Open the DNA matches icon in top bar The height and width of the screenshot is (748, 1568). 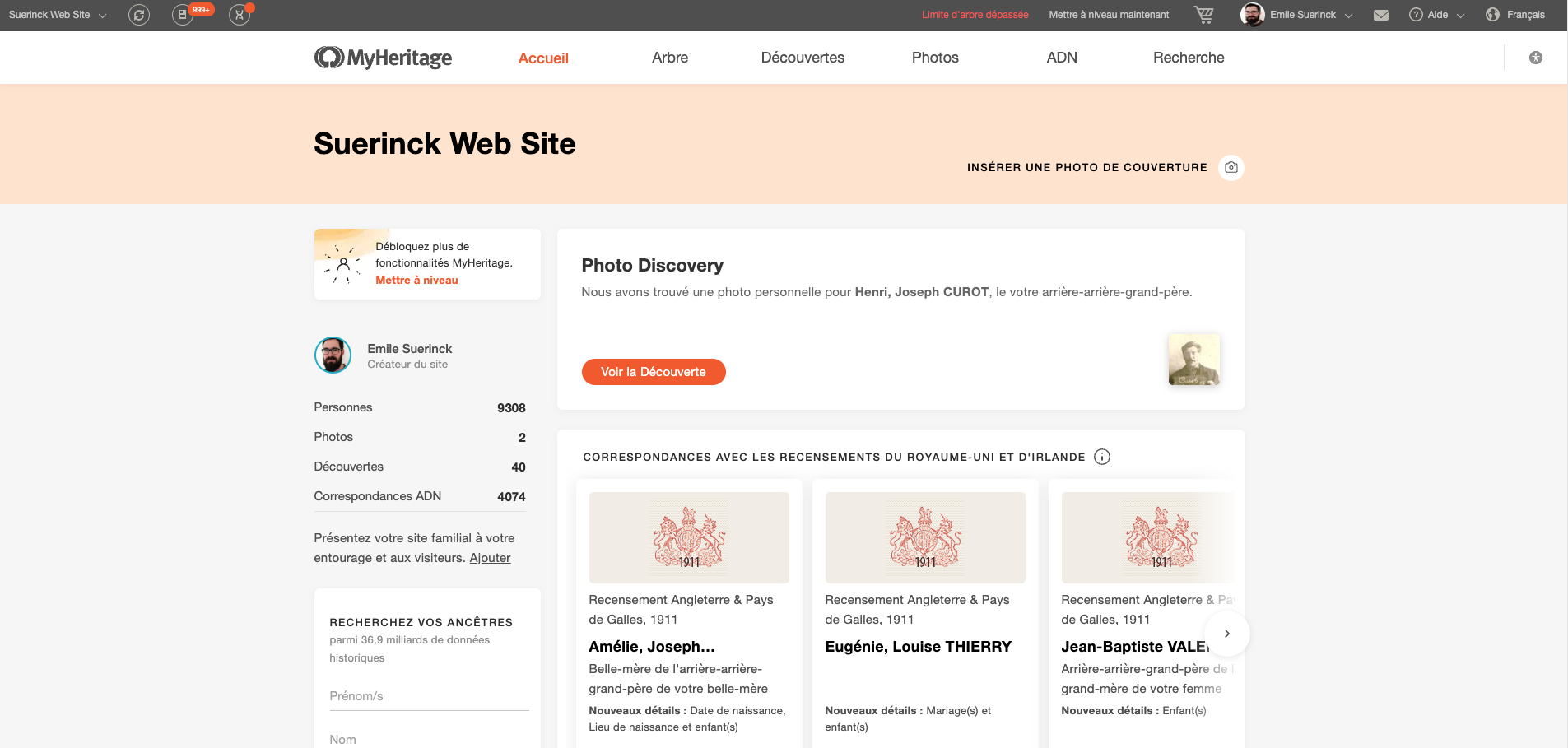tap(240, 15)
